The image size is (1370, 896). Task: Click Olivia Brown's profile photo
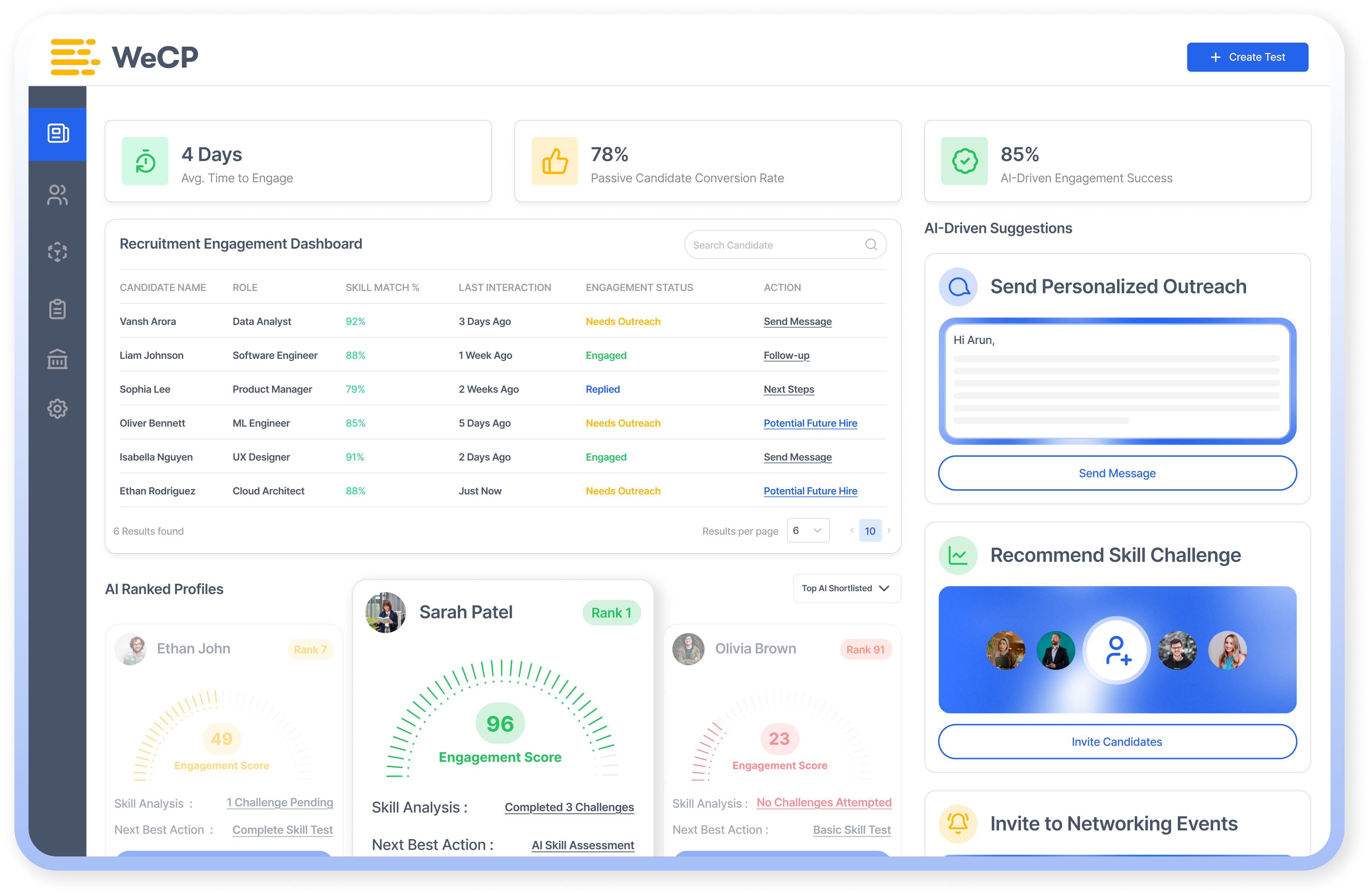(688, 649)
